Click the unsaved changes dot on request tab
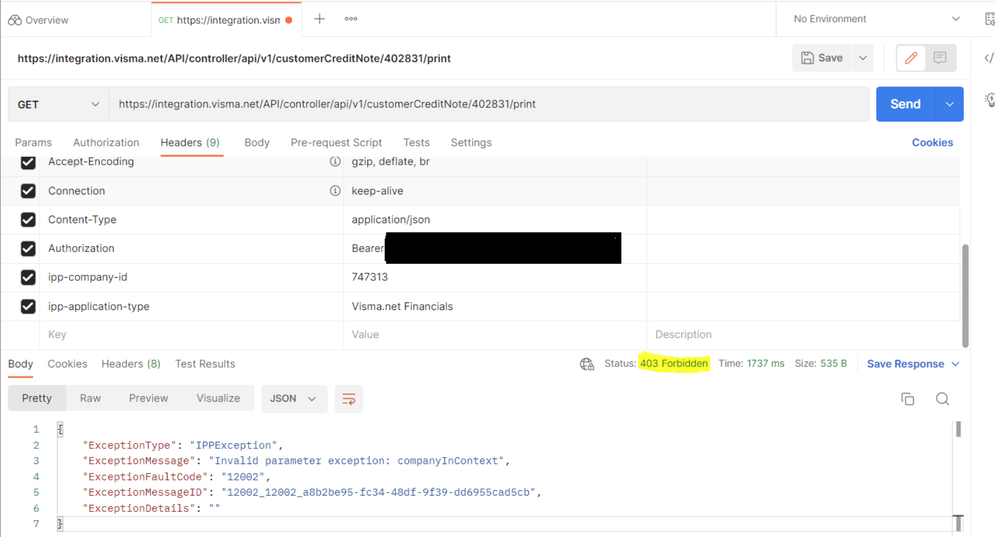Image resolution: width=998 pixels, height=537 pixels. coord(289,20)
